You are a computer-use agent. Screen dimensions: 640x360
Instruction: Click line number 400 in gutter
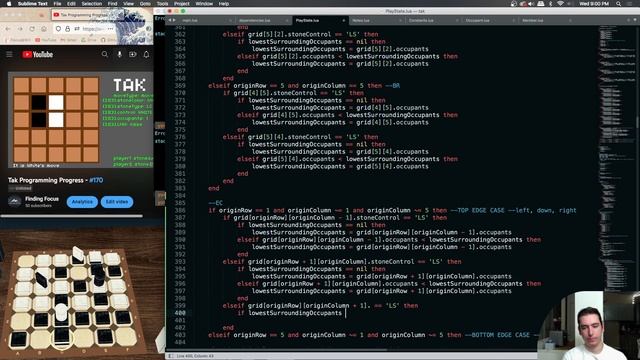pyautogui.click(x=180, y=313)
